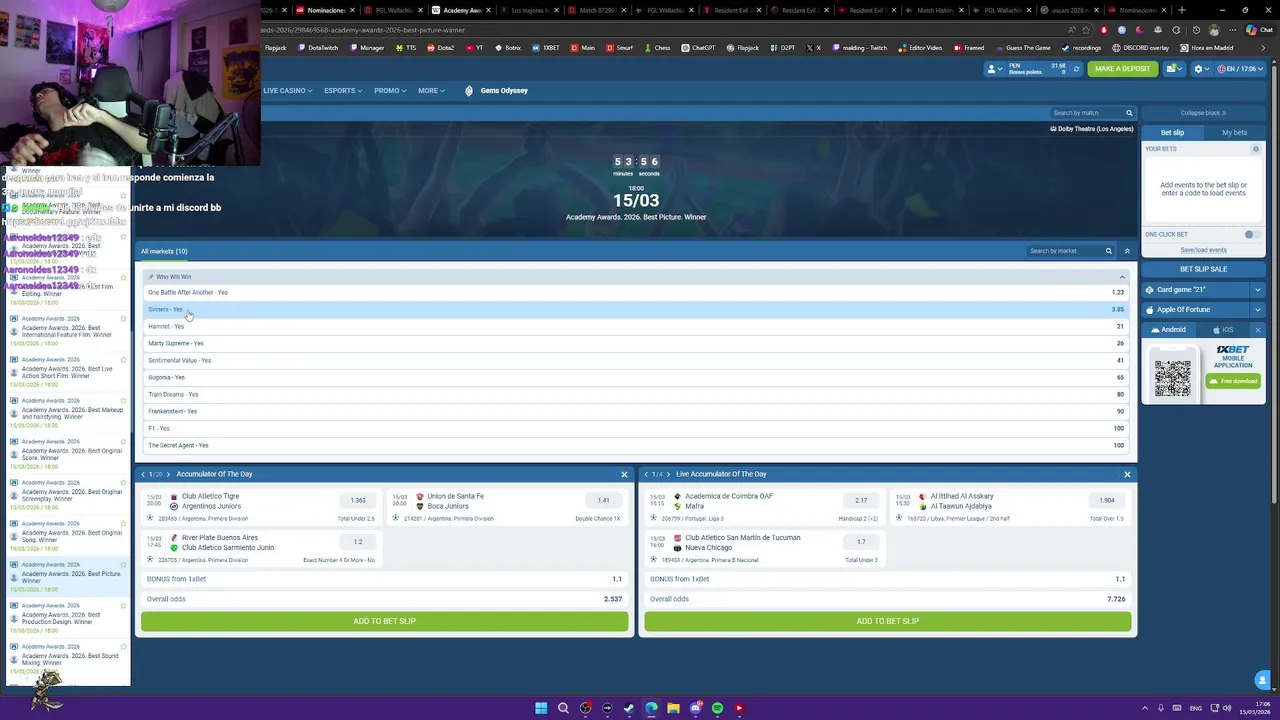Open live chat support bubble
The width and height of the screenshot is (1280, 720).
click(x=1262, y=680)
